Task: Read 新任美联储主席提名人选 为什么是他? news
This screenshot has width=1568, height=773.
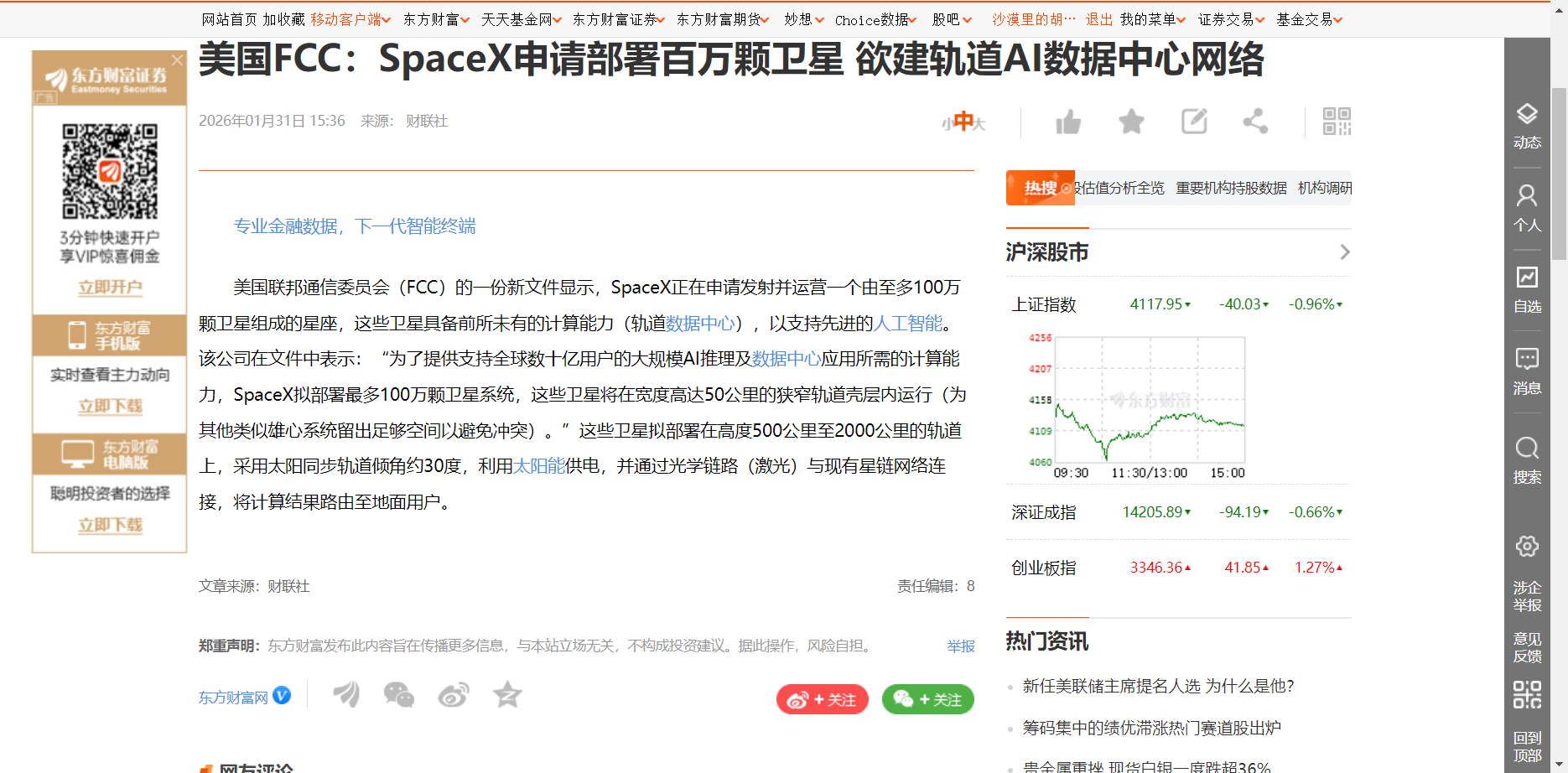Action: tap(1159, 686)
